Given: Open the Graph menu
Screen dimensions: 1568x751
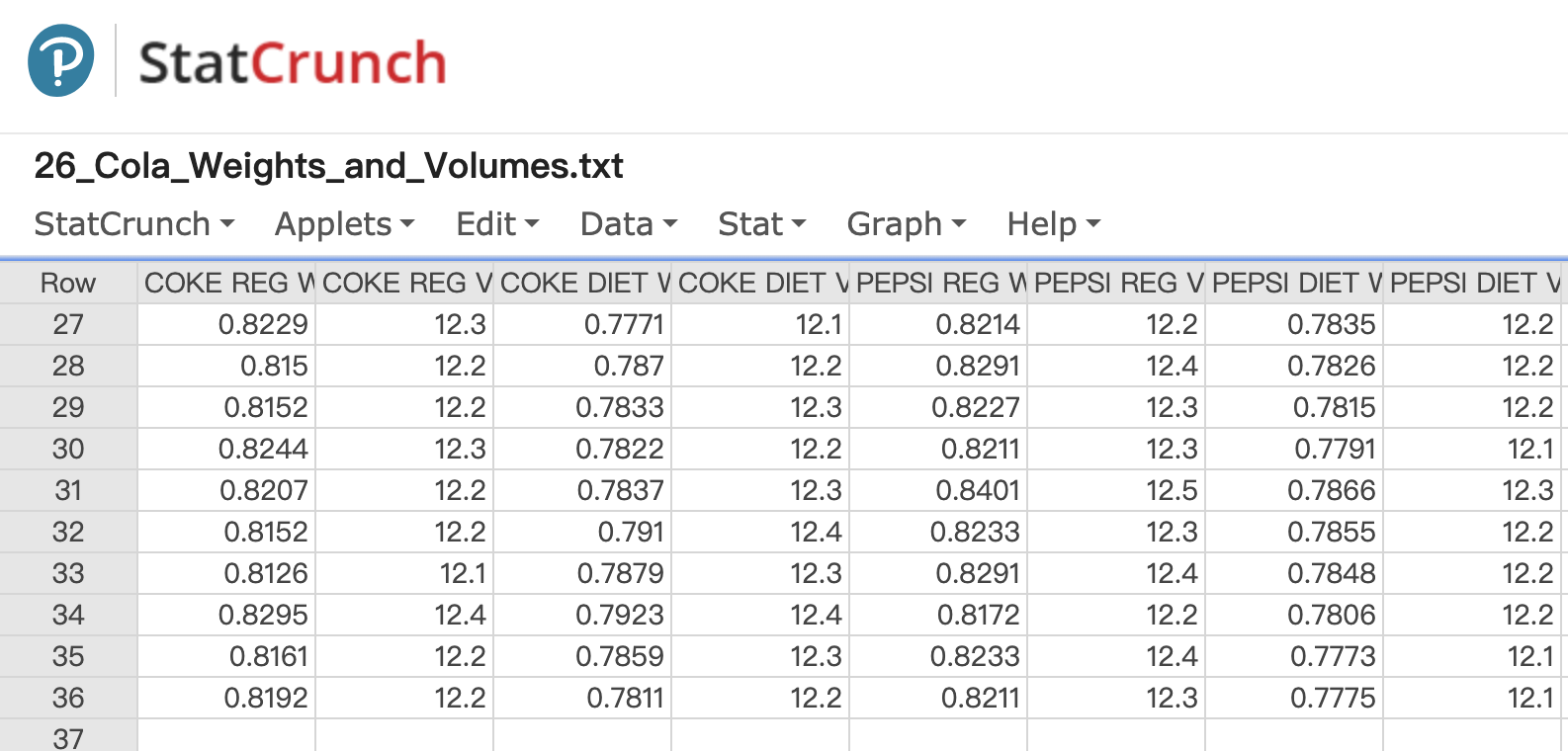Looking at the screenshot, I should [907, 224].
